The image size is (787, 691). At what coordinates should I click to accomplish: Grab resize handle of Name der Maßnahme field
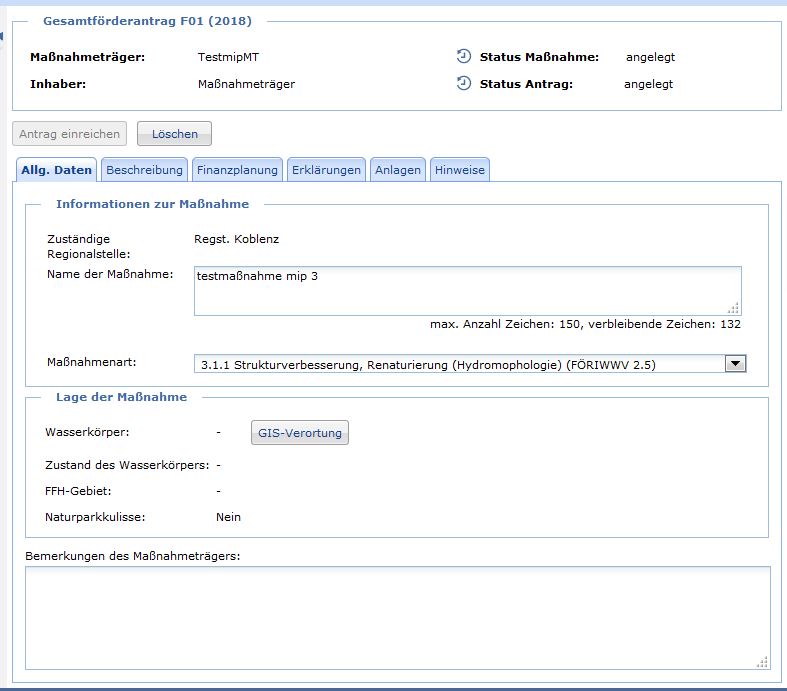coord(734,308)
